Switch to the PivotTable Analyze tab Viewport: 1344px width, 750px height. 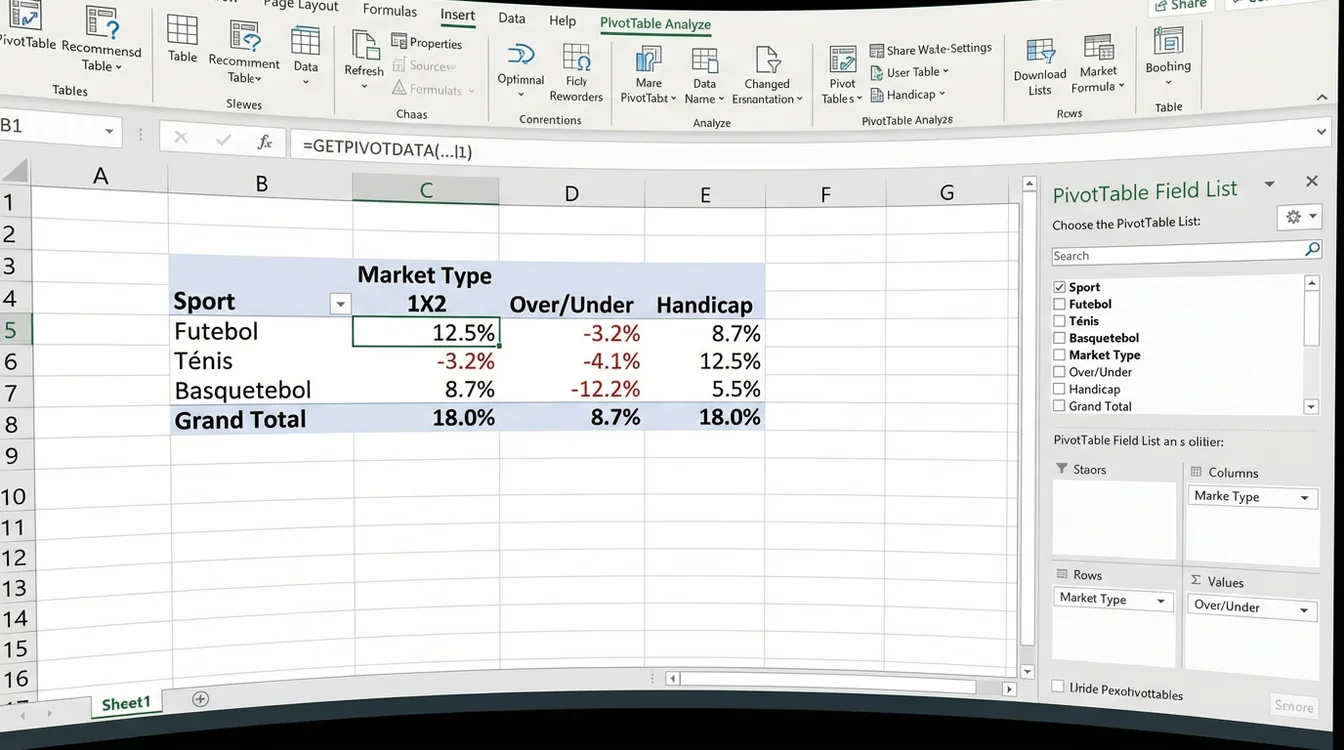coord(655,23)
